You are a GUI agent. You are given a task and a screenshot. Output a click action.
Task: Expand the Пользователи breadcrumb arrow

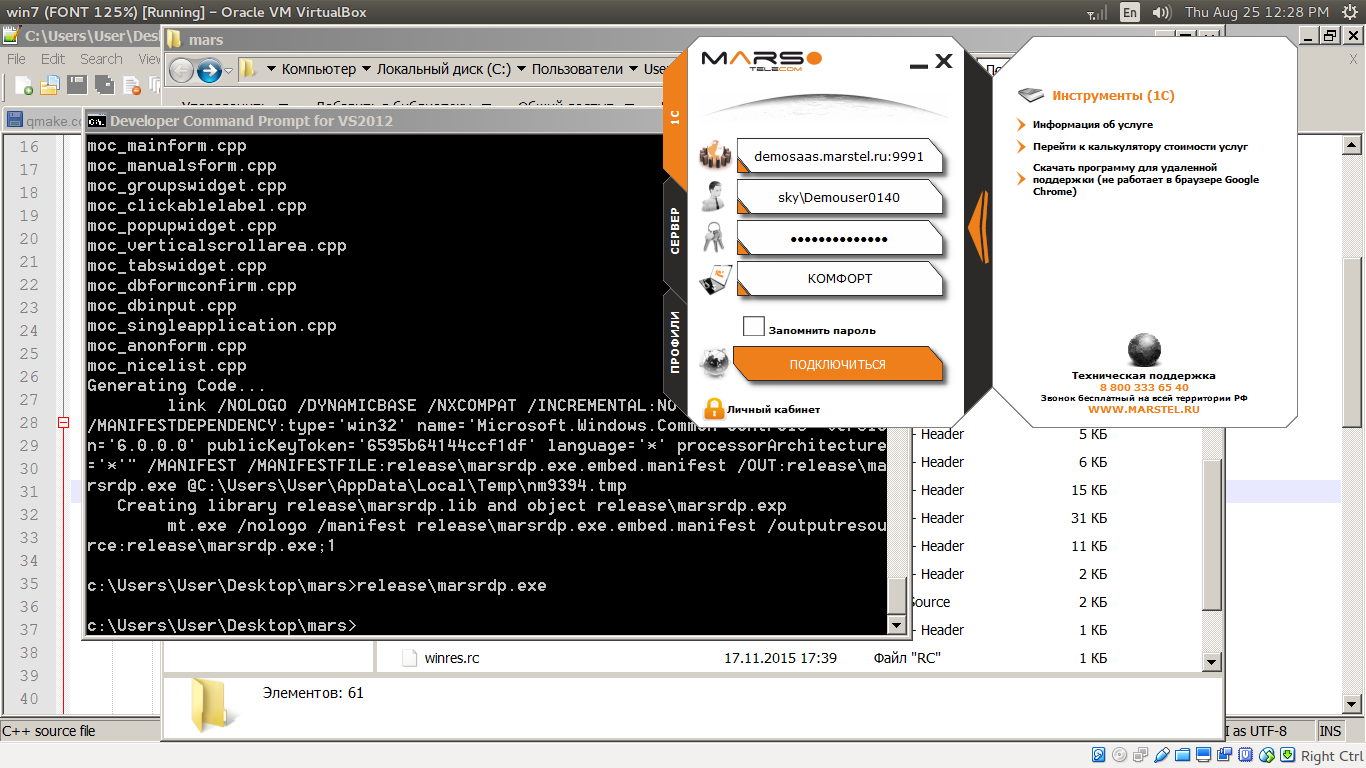[633, 70]
